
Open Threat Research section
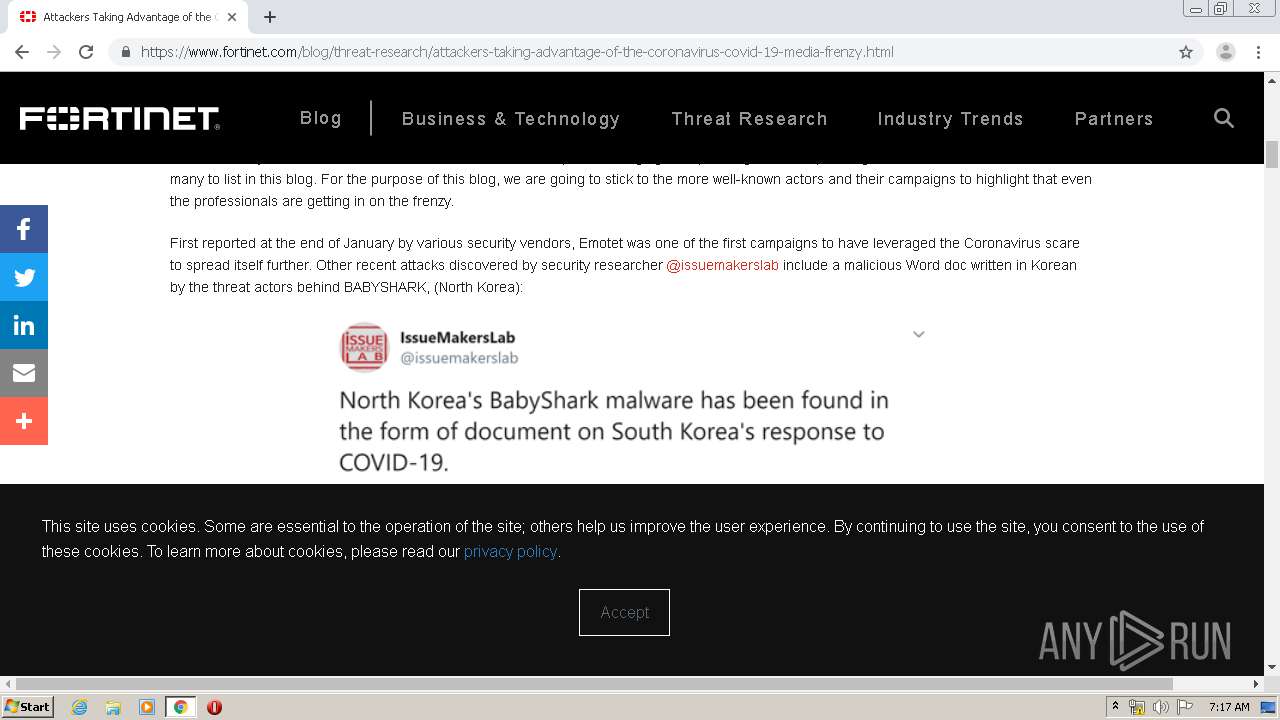point(749,119)
